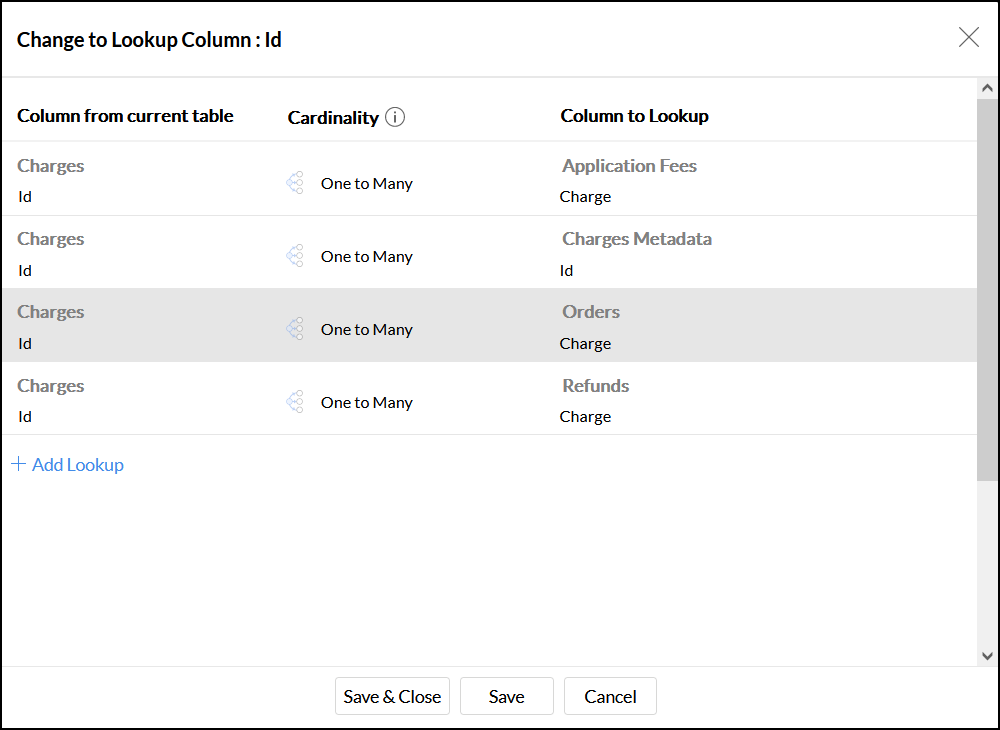Open One to Many for Application Fees
The image size is (1000, 730).
pos(366,184)
